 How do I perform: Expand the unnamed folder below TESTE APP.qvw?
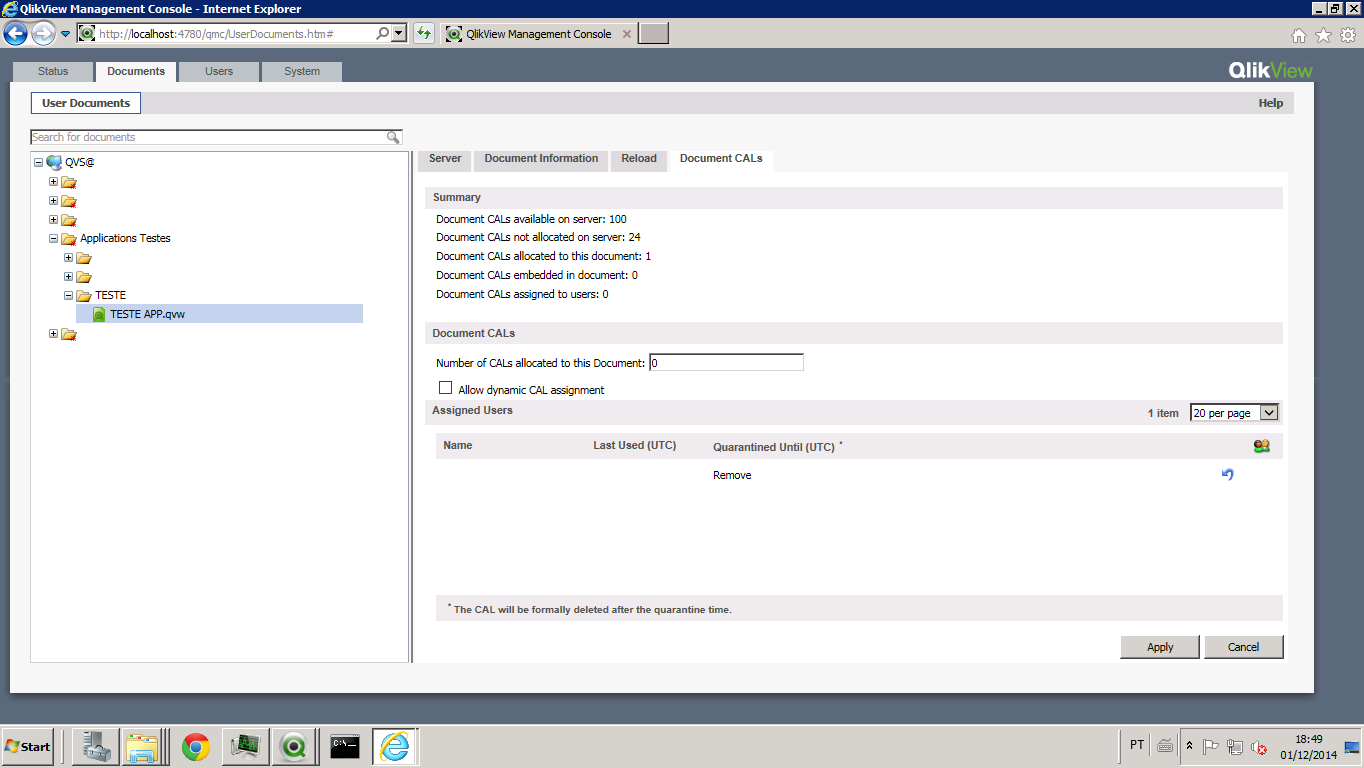(x=53, y=334)
